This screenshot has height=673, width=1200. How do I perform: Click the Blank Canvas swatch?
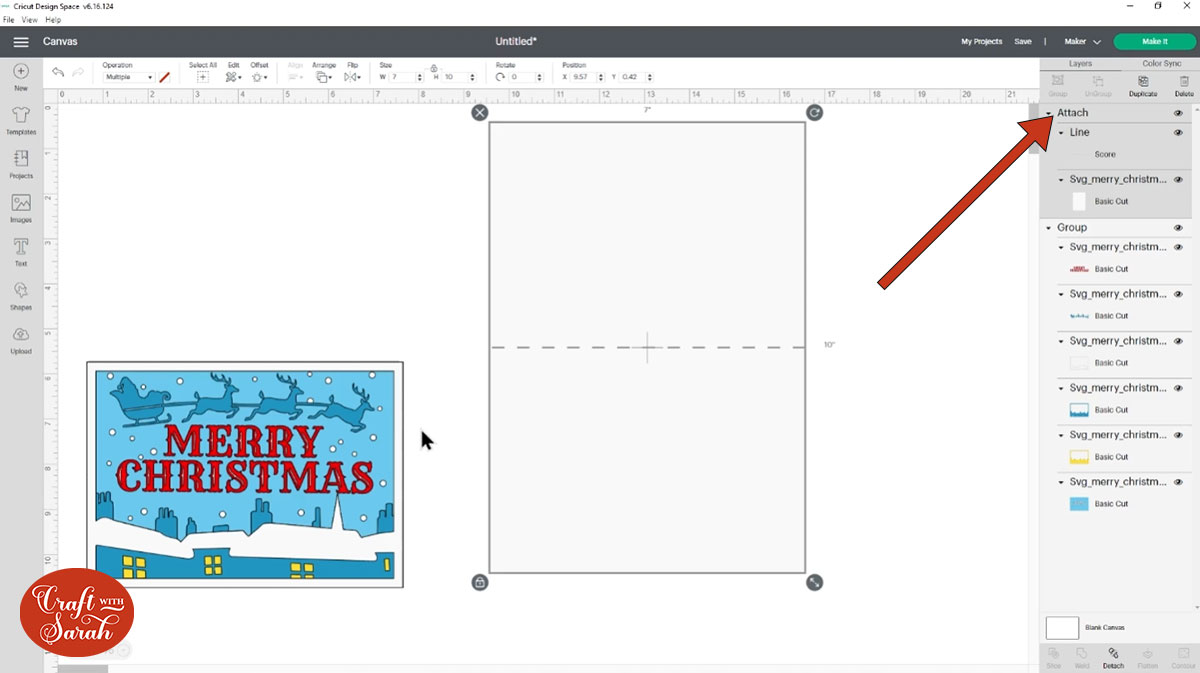tap(1062, 628)
